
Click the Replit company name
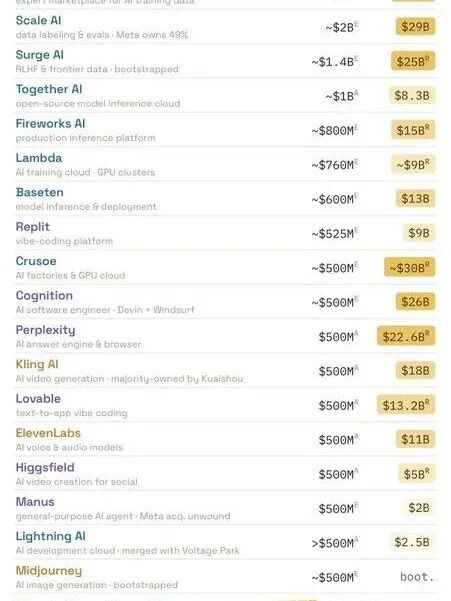[x=33, y=227]
